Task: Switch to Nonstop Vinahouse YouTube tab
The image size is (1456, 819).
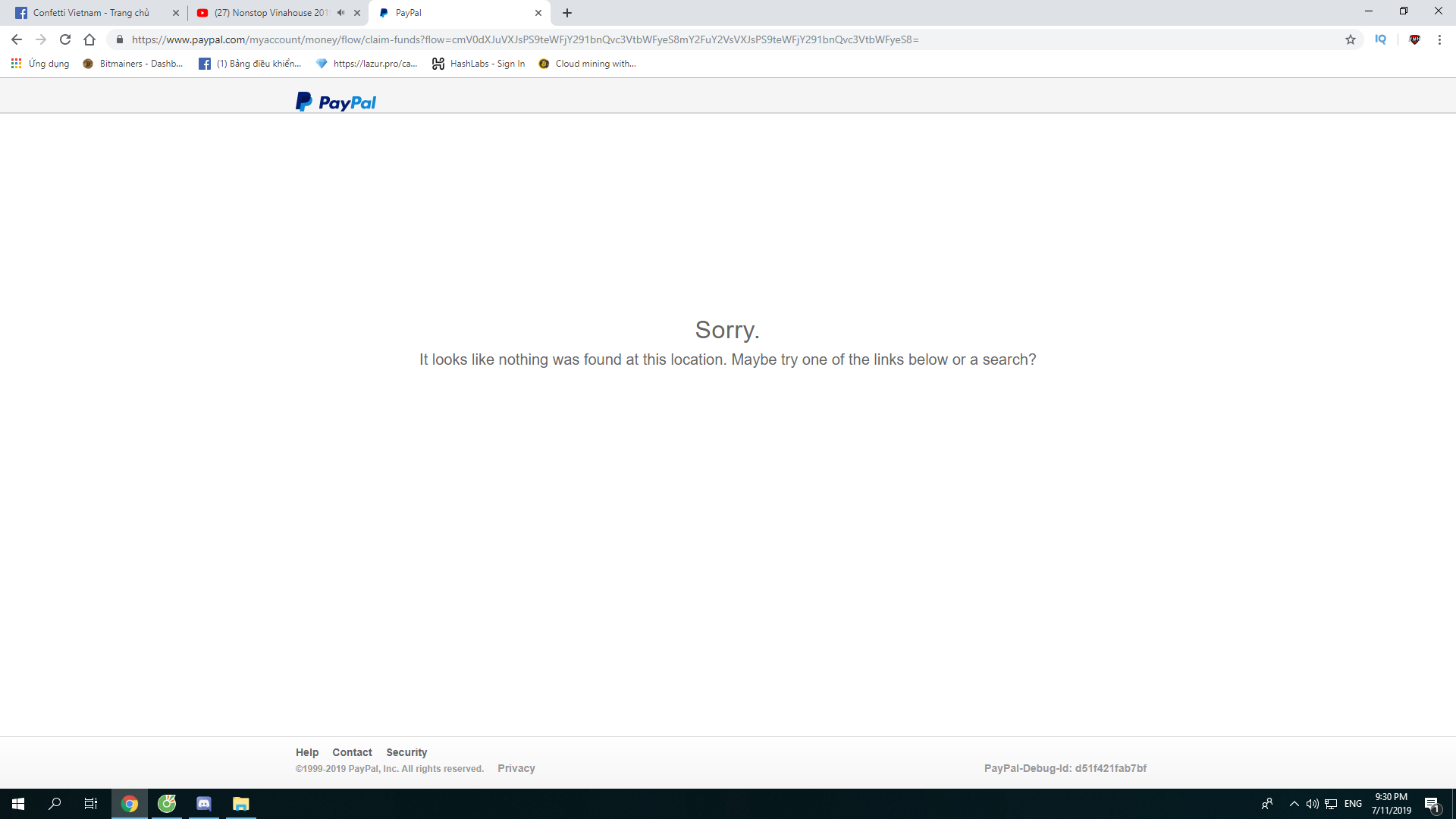Action: coord(269,13)
